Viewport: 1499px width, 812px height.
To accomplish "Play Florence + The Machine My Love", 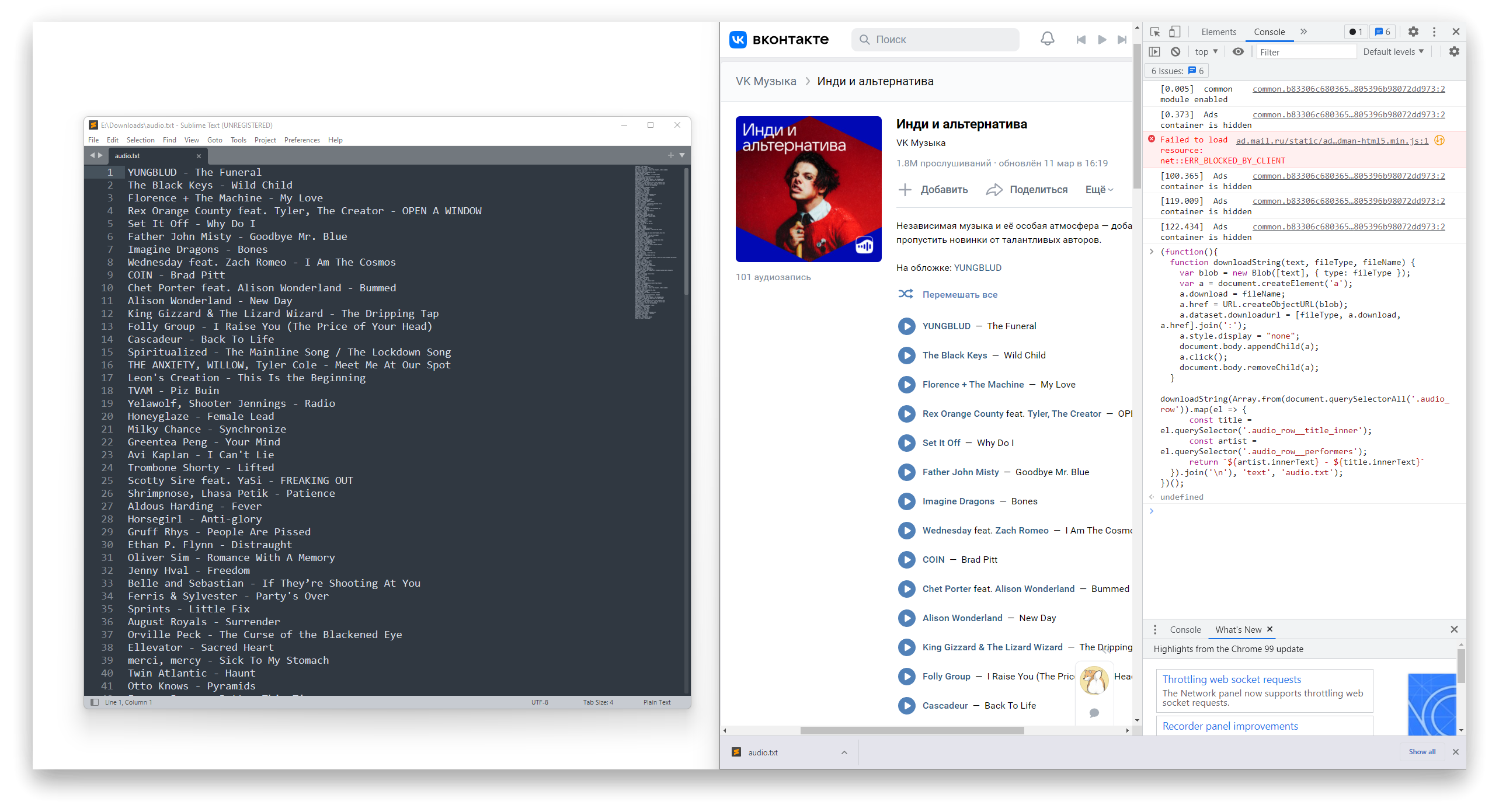I will tap(906, 385).
